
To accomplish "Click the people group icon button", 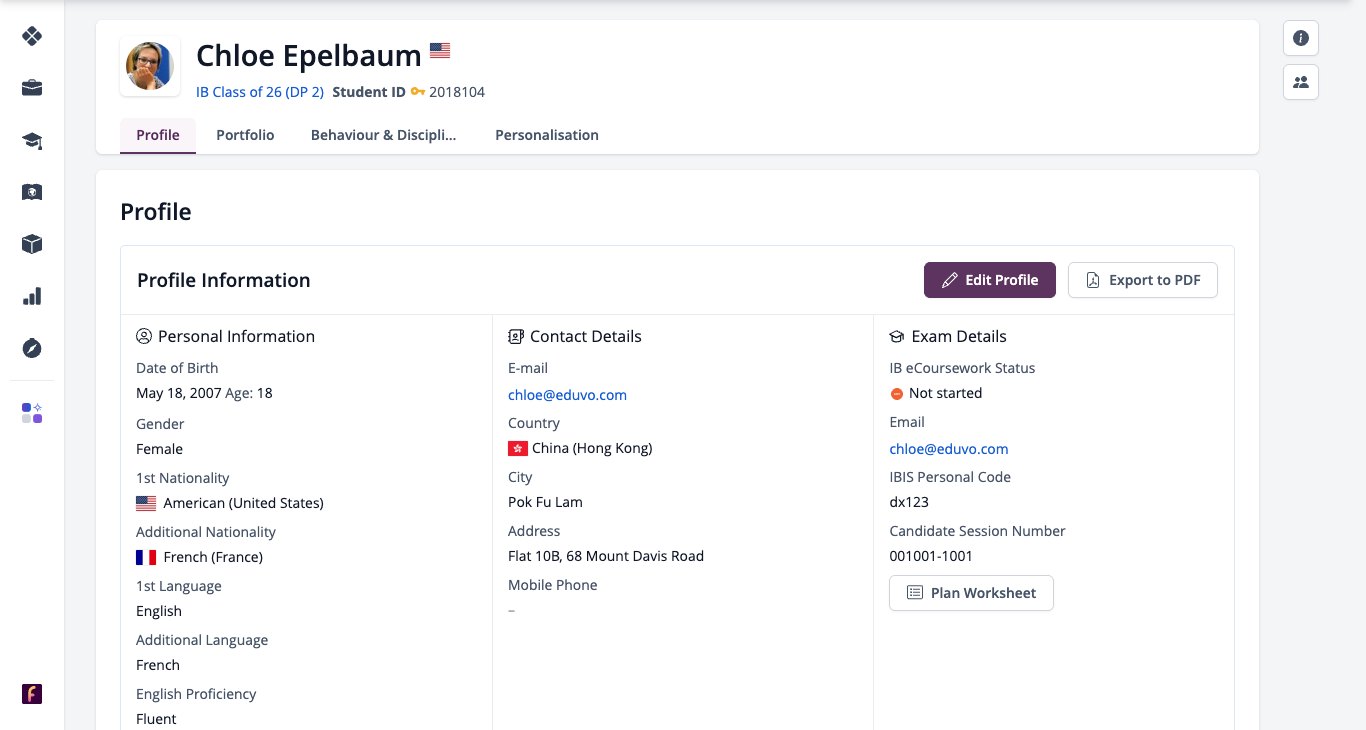I will [x=1301, y=82].
